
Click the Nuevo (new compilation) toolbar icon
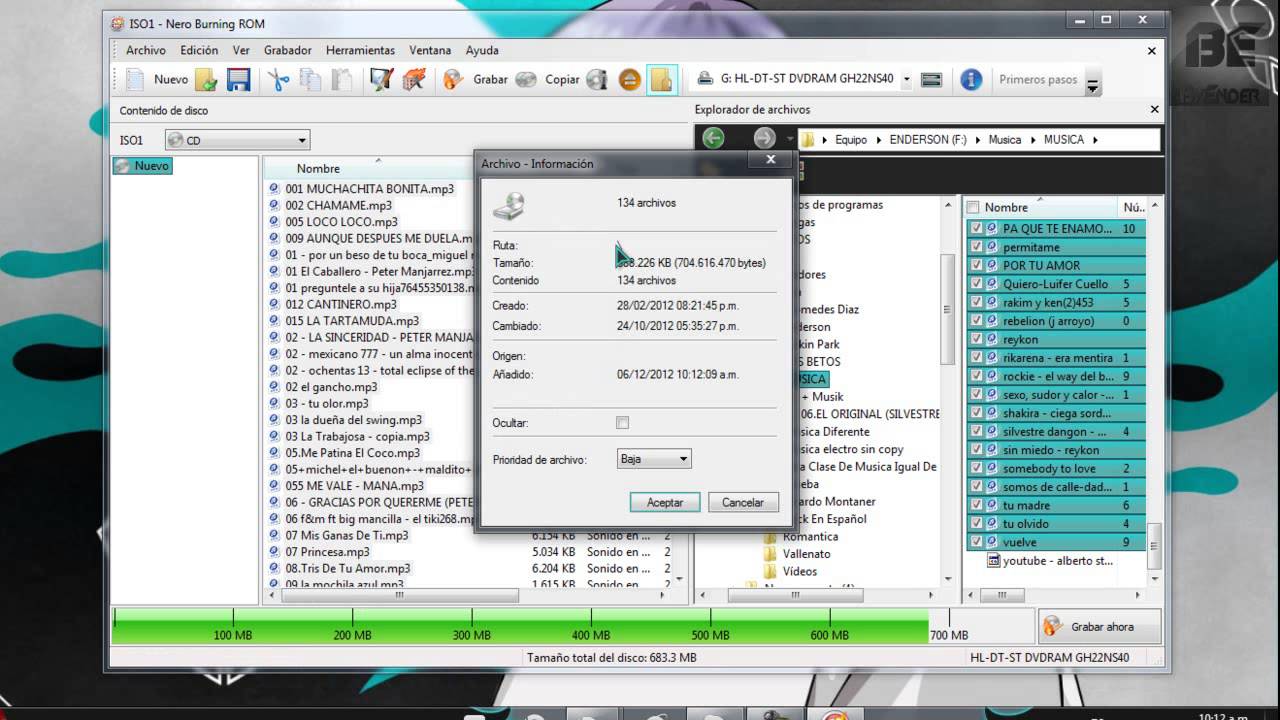click(x=135, y=79)
